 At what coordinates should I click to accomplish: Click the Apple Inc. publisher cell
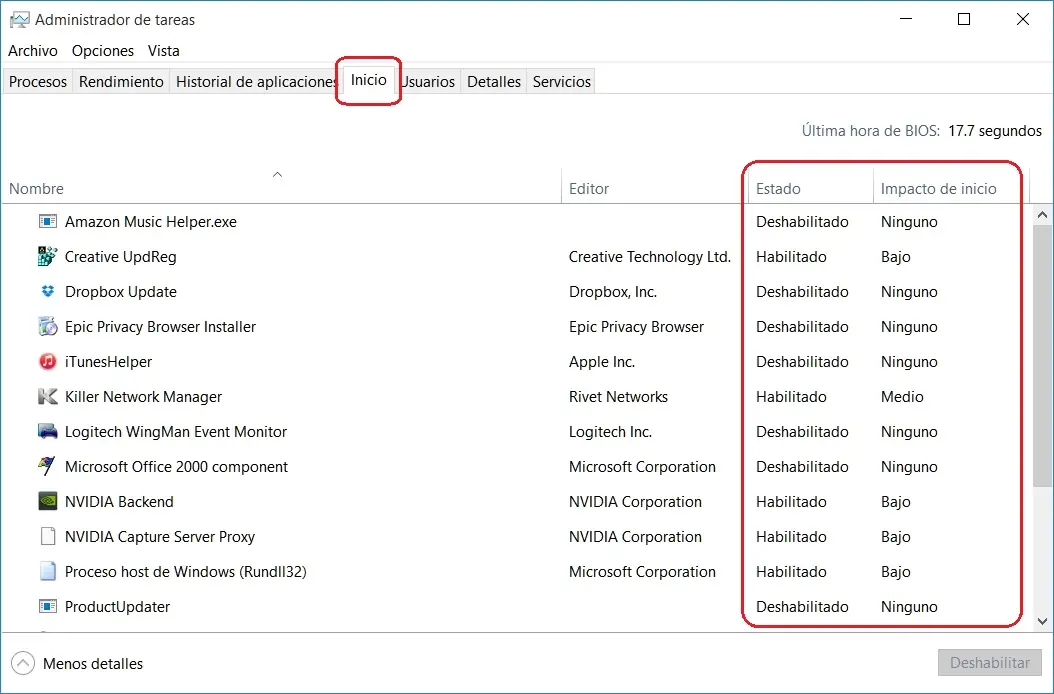pyautogui.click(x=602, y=362)
